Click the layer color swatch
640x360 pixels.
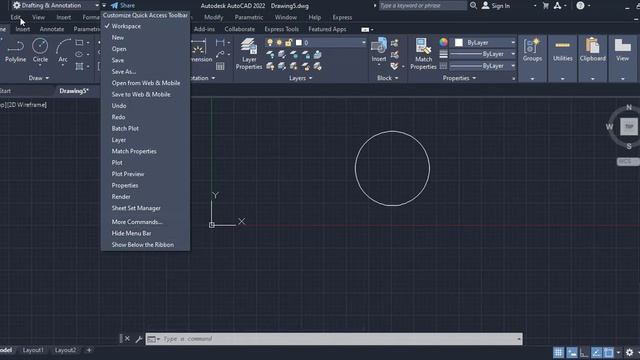(x=299, y=42)
